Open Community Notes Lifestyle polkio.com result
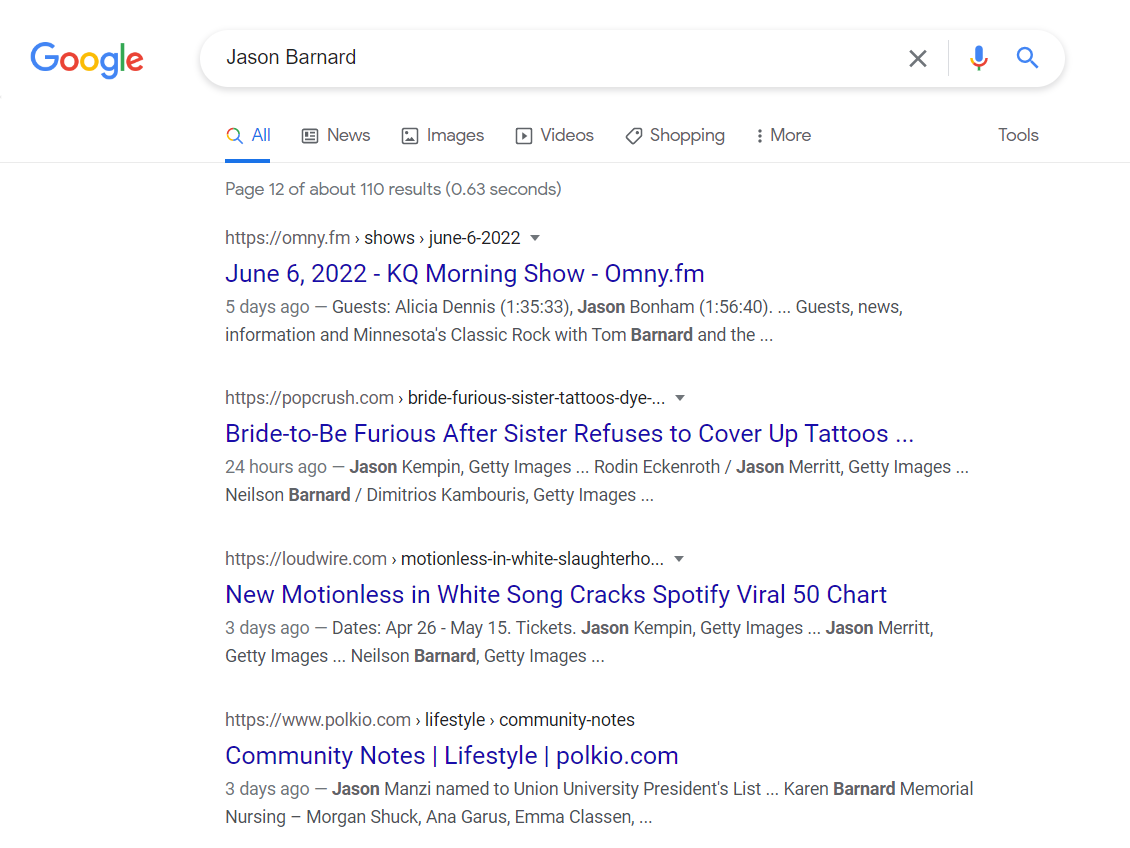The width and height of the screenshot is (1130, 848). point(452,755)
